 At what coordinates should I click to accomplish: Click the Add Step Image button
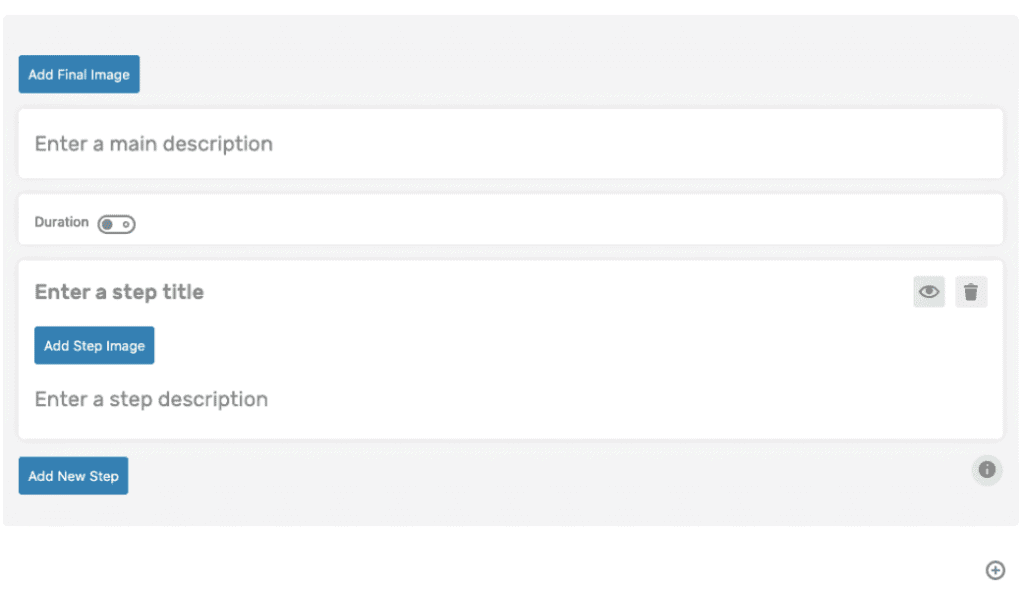94,345
